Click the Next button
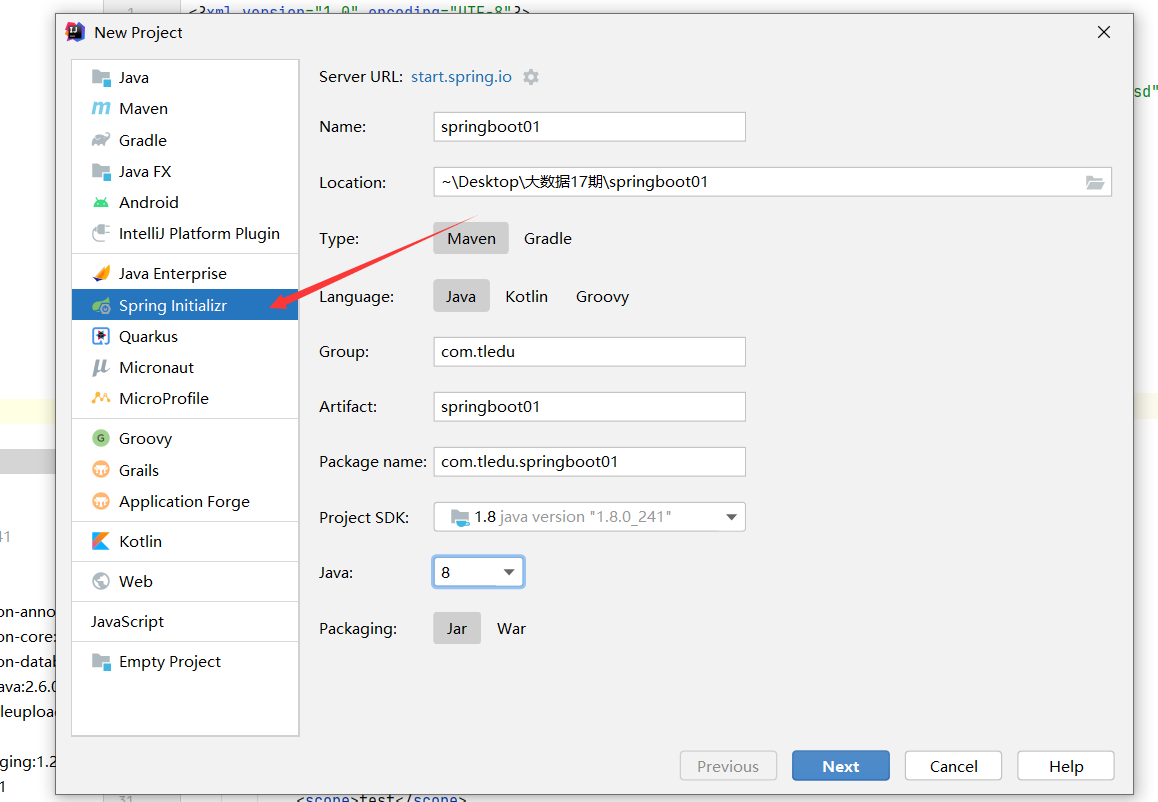1158x802 pixels. 840,766
